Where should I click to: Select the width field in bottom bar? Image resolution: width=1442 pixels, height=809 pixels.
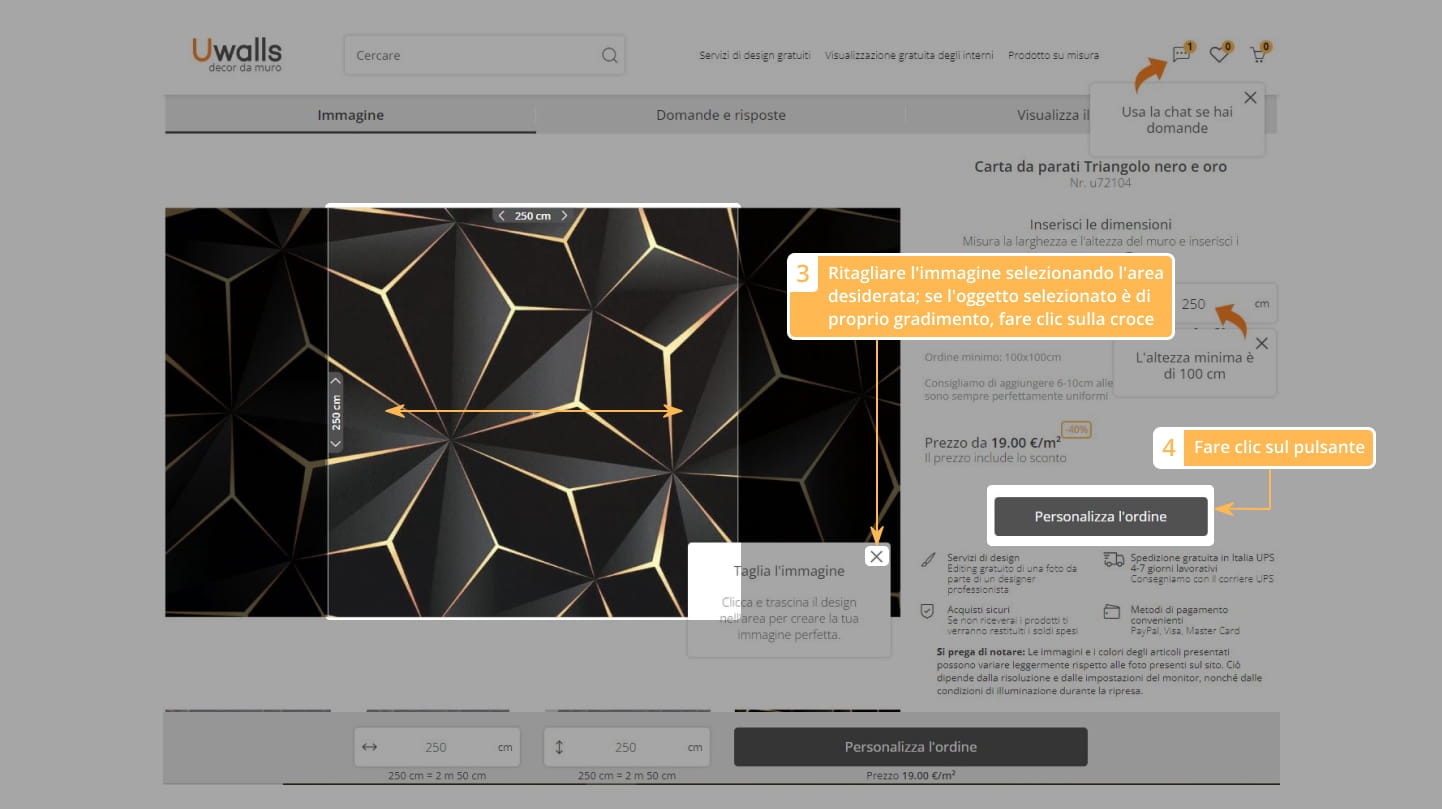click(435, 747)
